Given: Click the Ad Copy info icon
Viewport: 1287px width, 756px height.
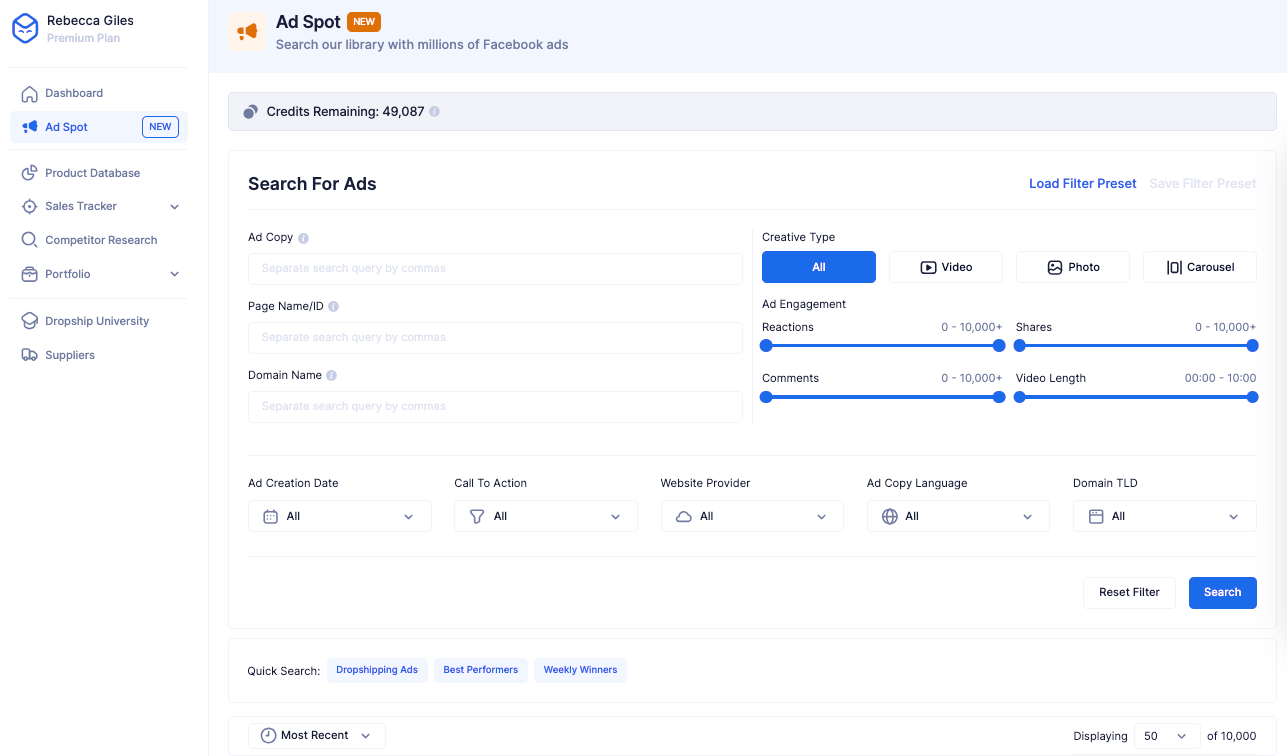Looking at the screenshot, I should (x=303, y=238).
